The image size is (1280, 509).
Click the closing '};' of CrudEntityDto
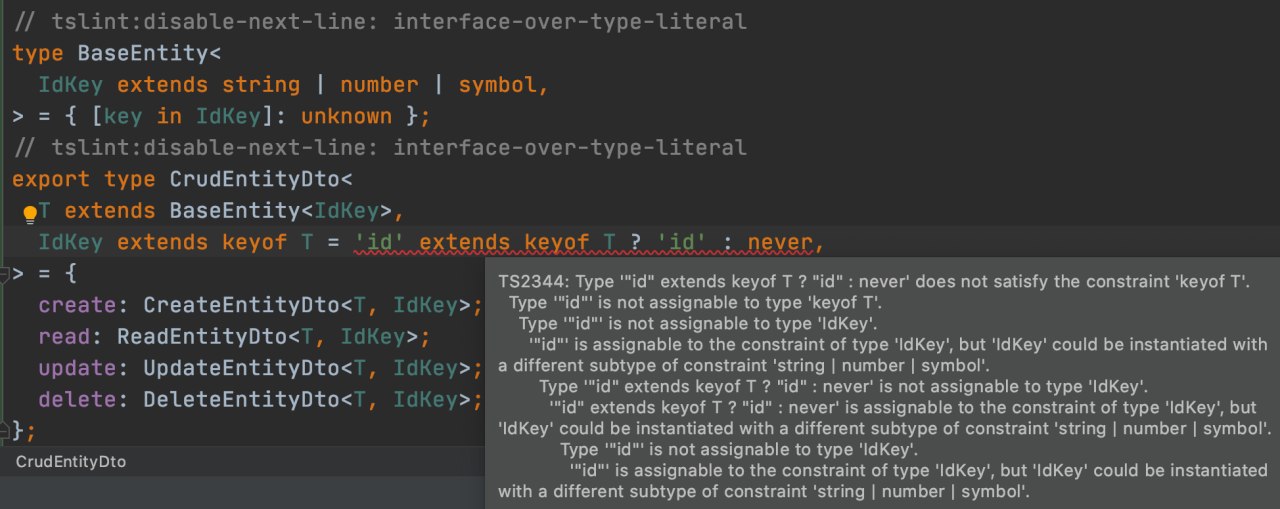pyautogui.click(x=24, y=432)
